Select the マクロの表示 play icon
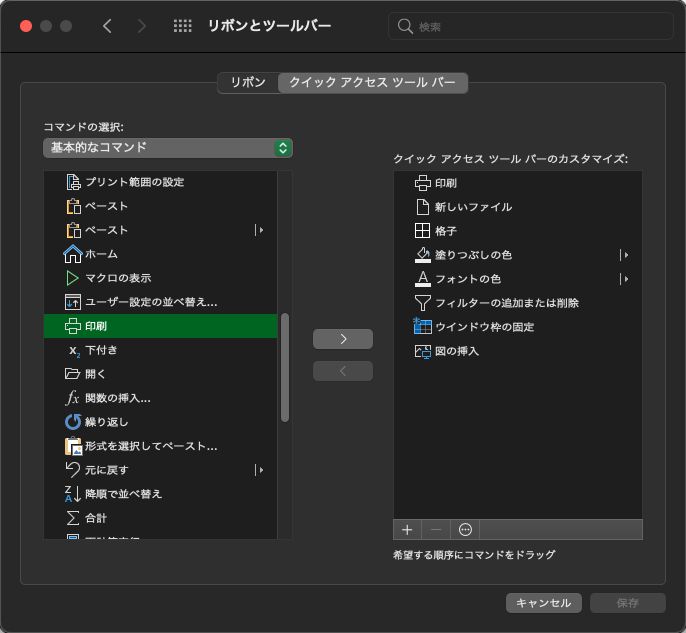 tap(72, 278)
